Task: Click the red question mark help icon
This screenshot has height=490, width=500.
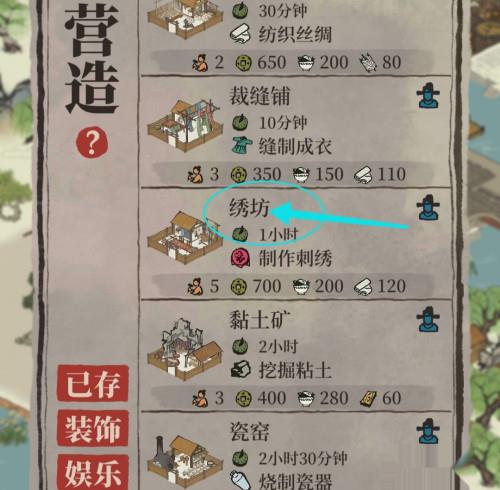Action: click(x=92, y=142)
